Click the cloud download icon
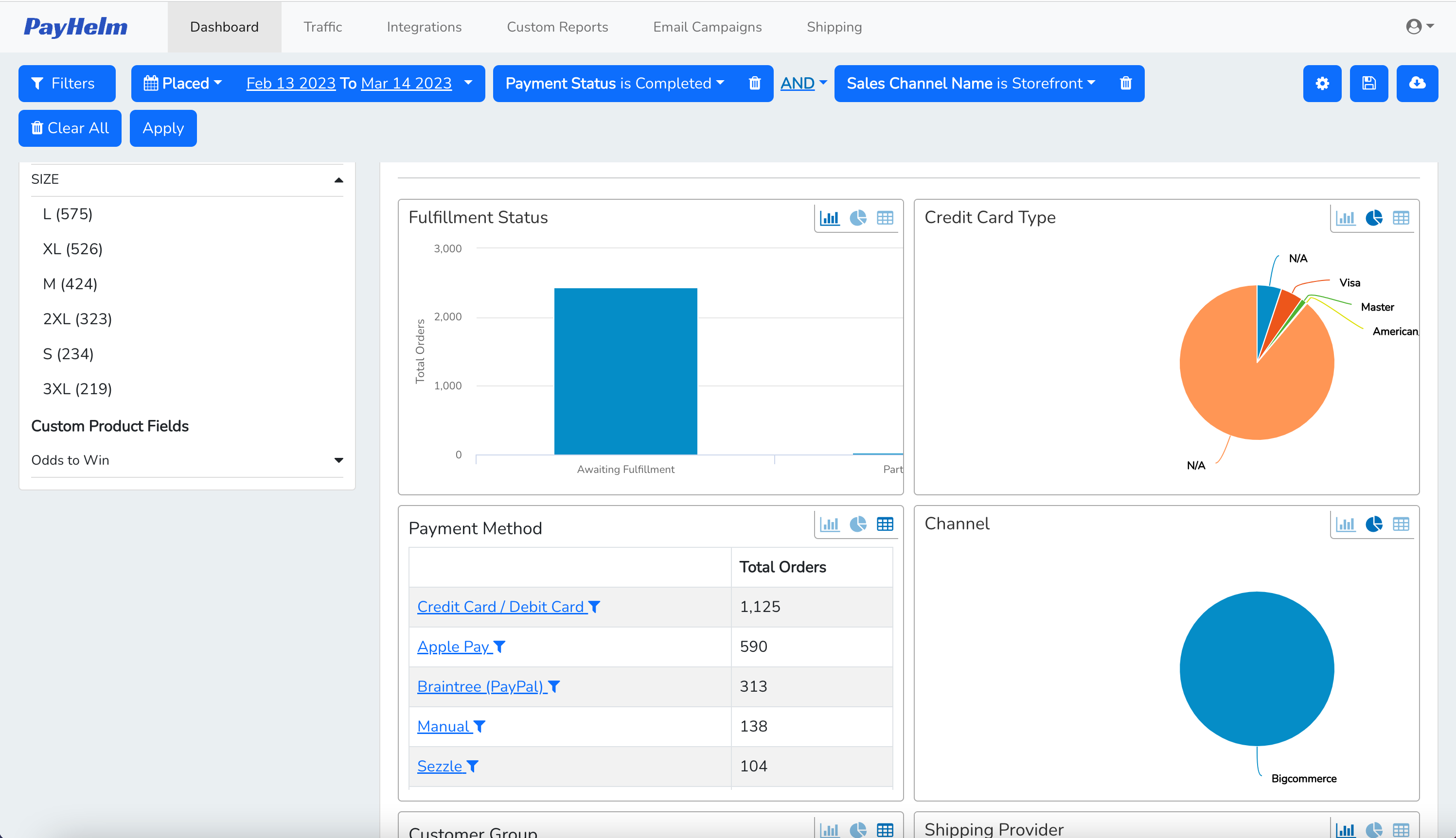Image resolution: width=1456 pixels, height=838 pixels. pos(1417,84)
